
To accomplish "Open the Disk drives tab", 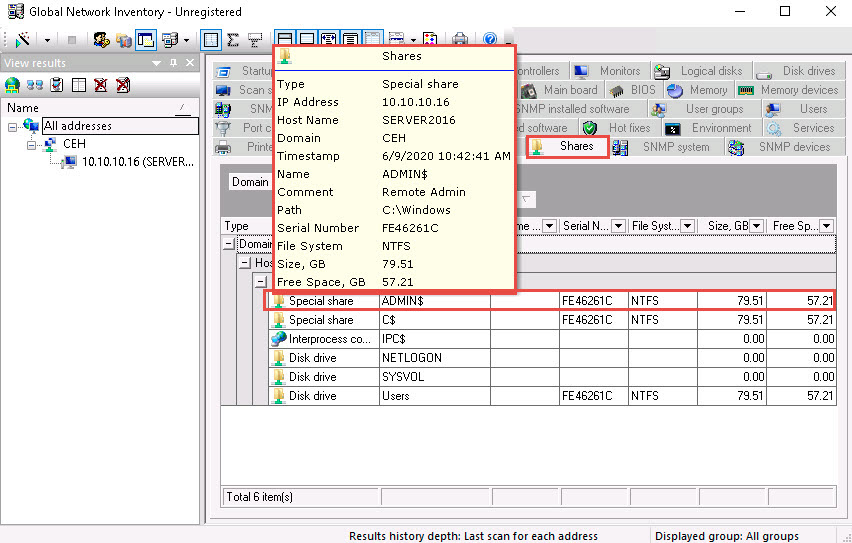I will tap(799, 71).
